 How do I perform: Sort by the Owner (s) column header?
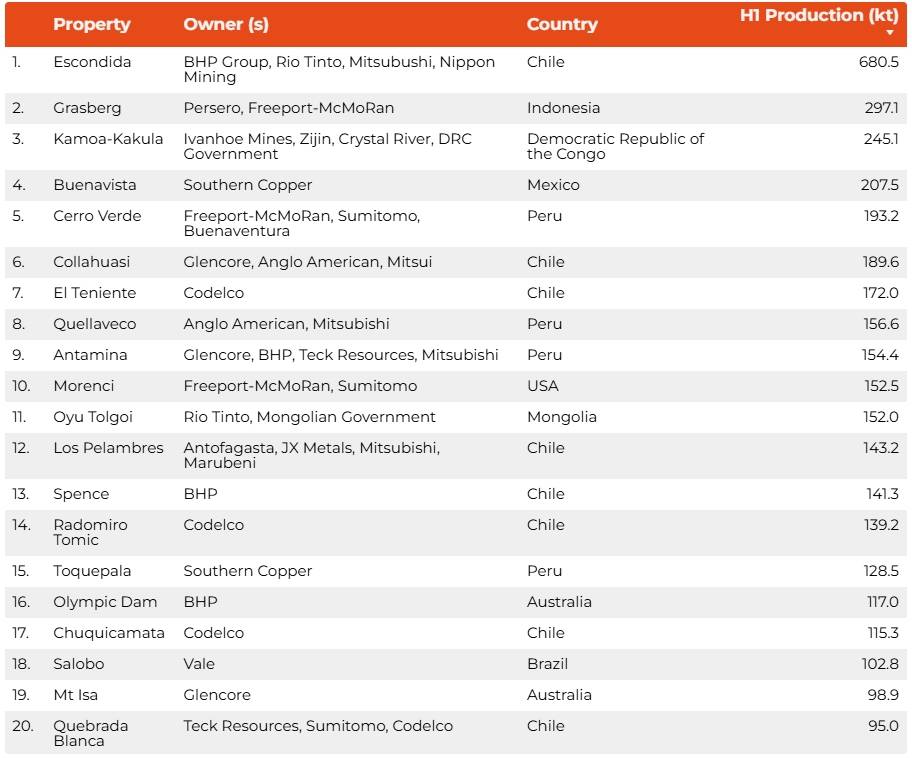226,24
